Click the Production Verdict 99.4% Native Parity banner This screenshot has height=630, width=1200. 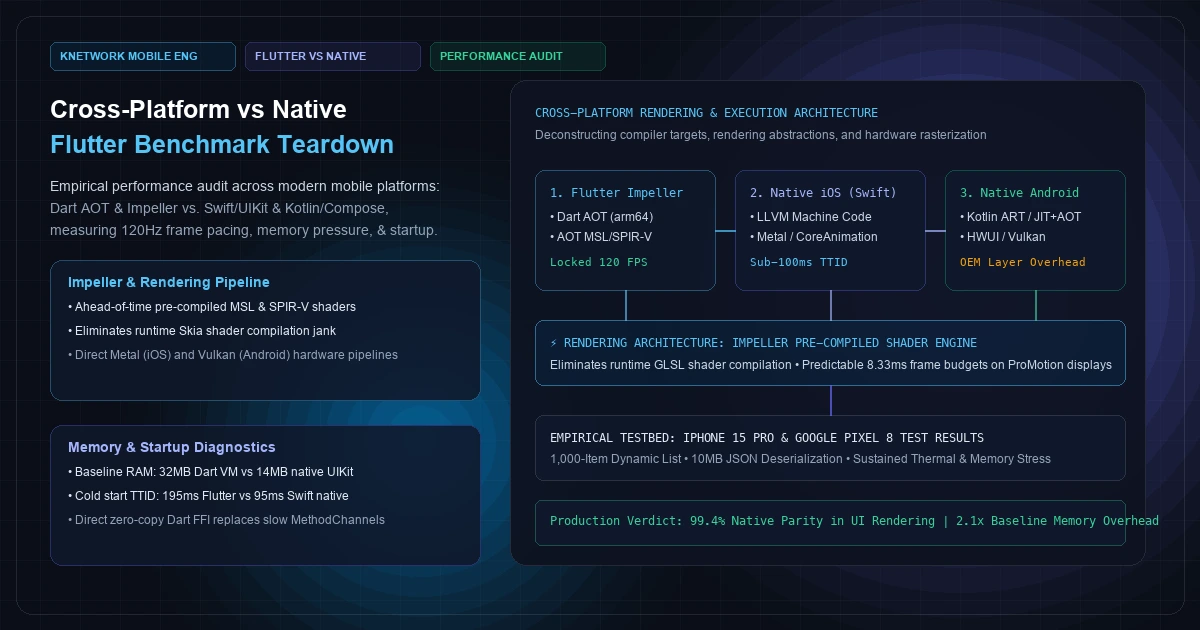point(830,522)
